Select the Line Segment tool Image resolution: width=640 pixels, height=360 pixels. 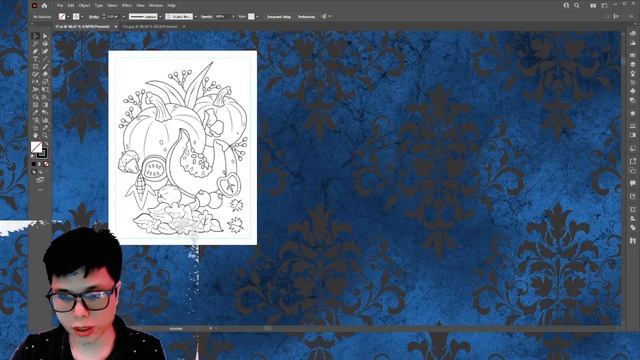[45, 59]
